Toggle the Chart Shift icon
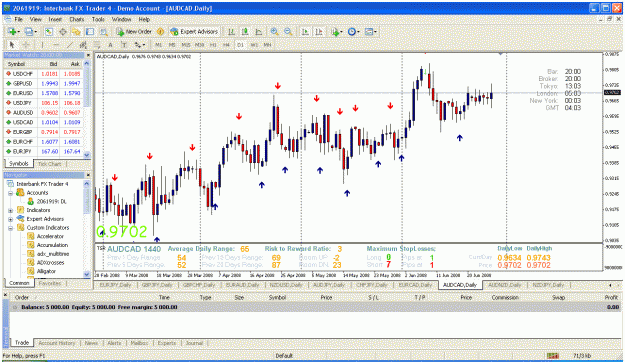The width and height of the screenshot is (625, 362). (318, 31)
